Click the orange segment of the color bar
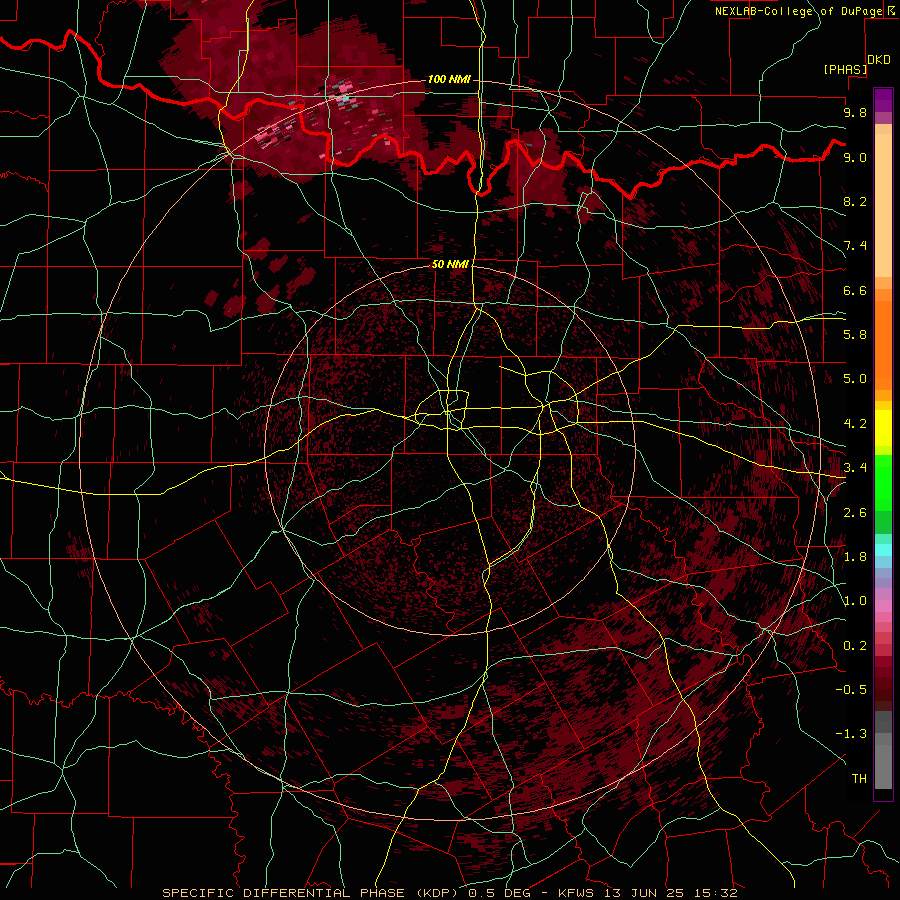The width and height of the screenshot is (900, 900). point(883,344)
